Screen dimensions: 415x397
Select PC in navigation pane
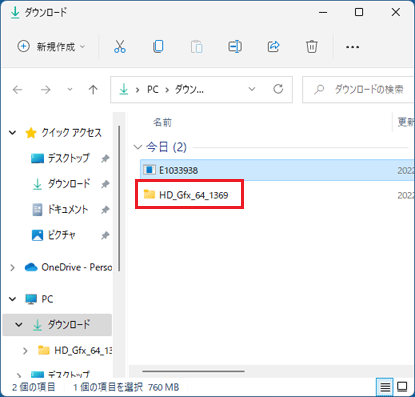pos(47,299)
